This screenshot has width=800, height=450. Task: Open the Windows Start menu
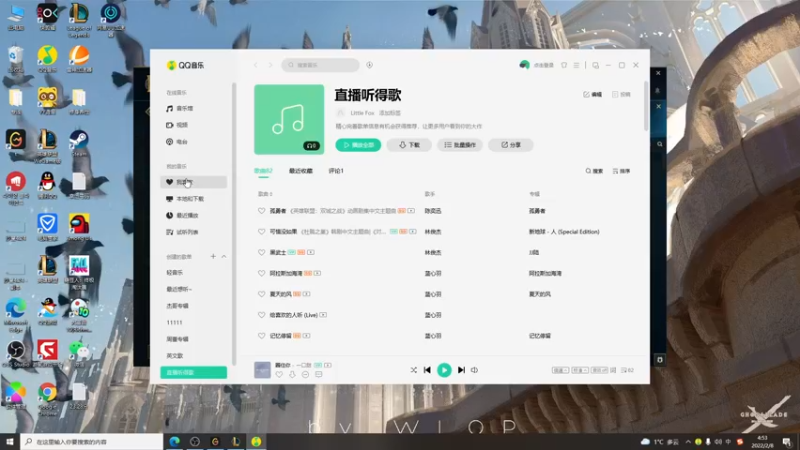pyautogui.click(x=10, y=442)
